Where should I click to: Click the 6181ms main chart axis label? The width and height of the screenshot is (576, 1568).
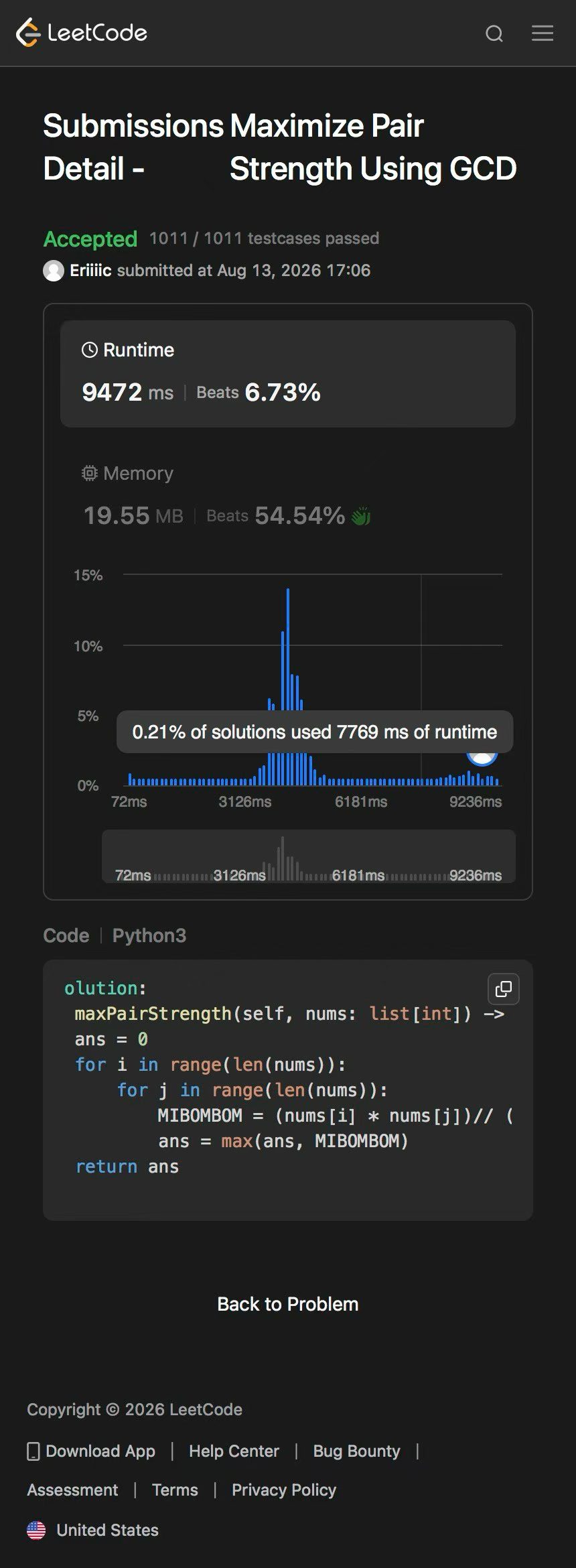[x=361, y=801]
